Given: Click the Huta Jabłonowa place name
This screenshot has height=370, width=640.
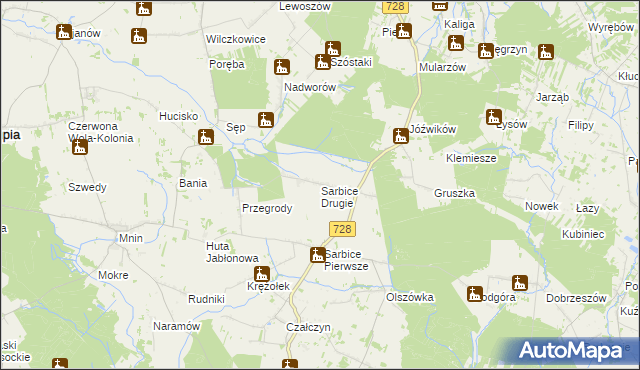Looking at the screenshot, I should point(232,252).
